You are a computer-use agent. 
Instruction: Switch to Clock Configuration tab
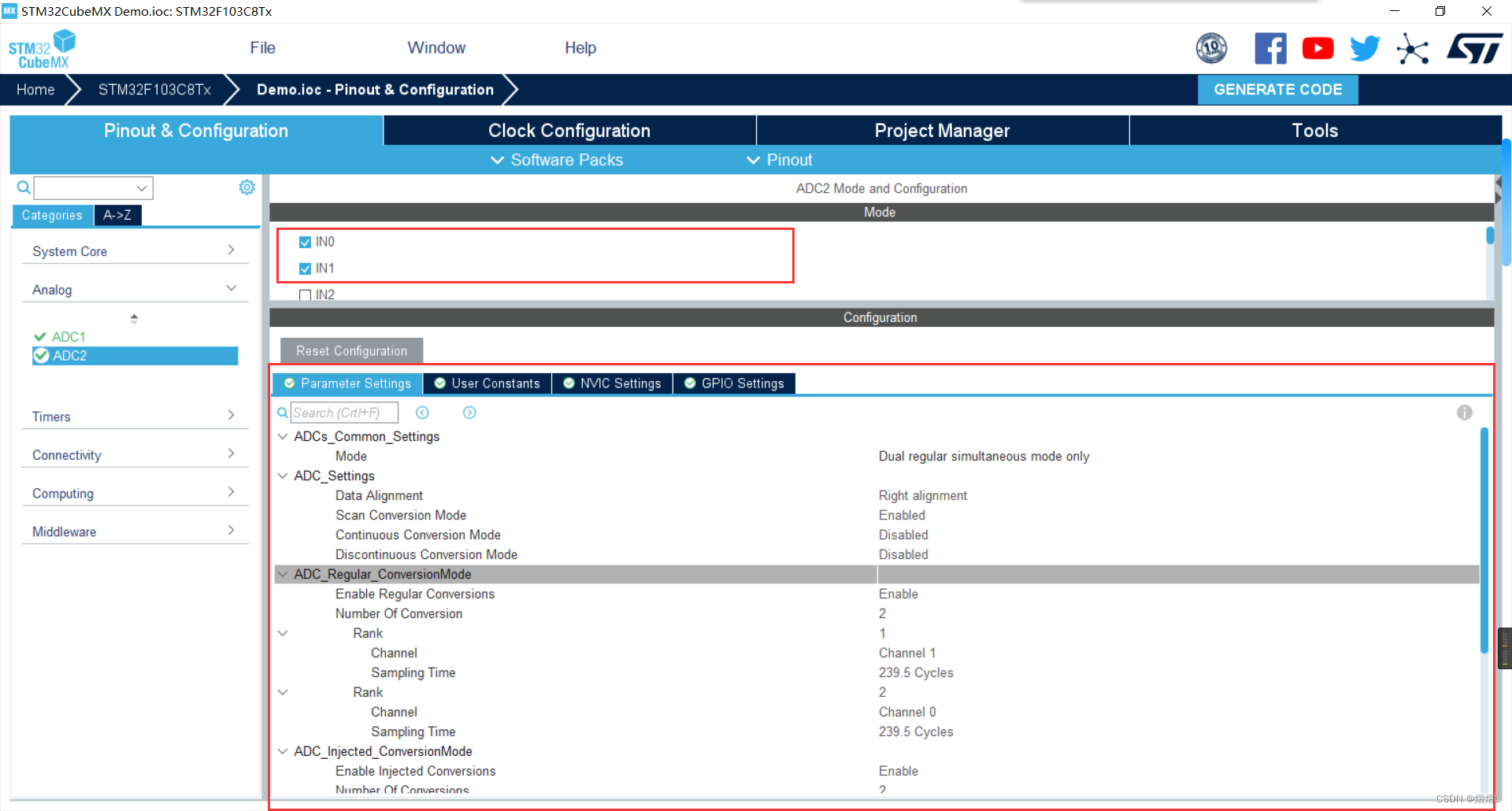tap(569, 131)
